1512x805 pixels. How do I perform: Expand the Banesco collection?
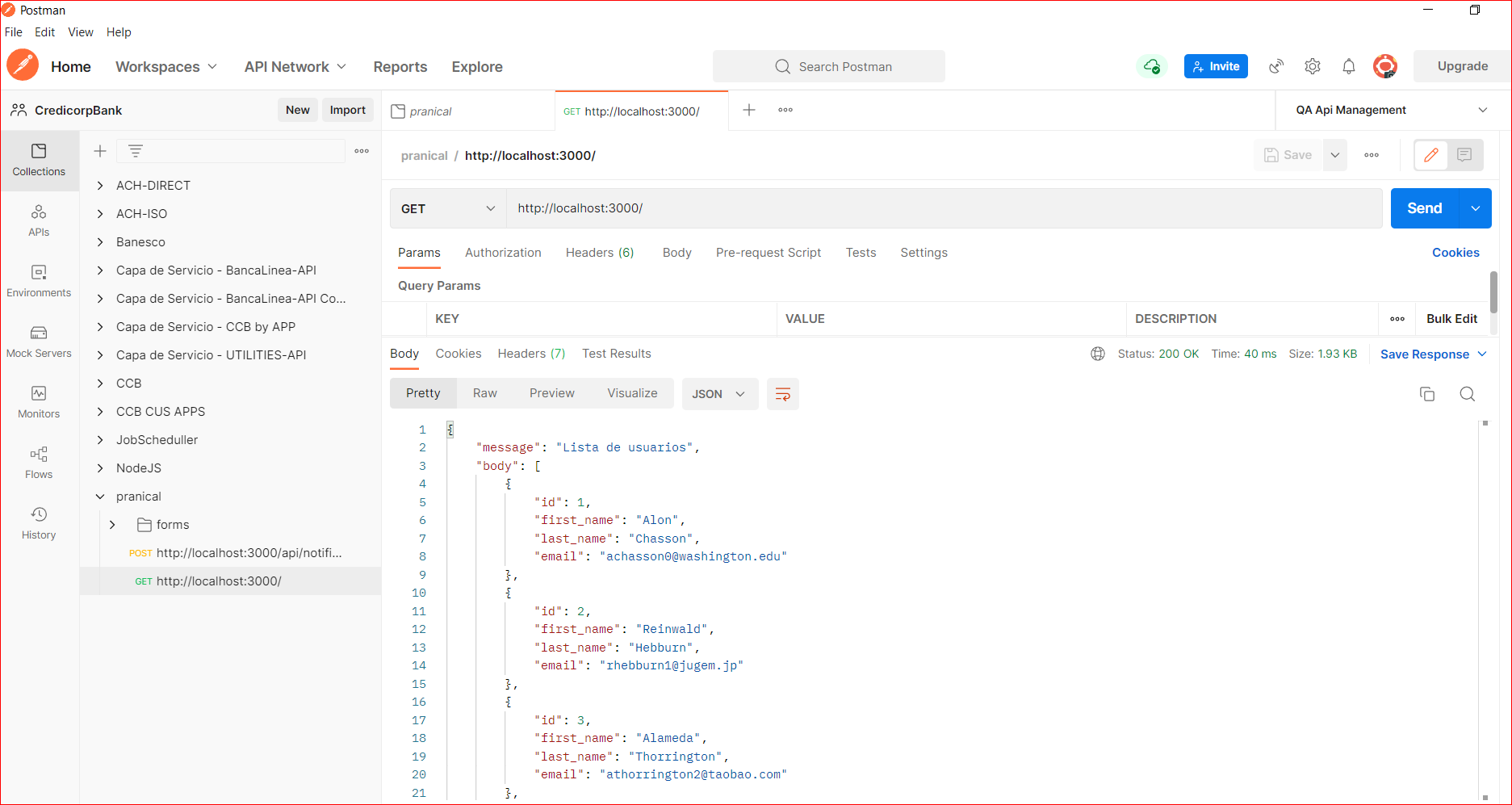(100, 242)
